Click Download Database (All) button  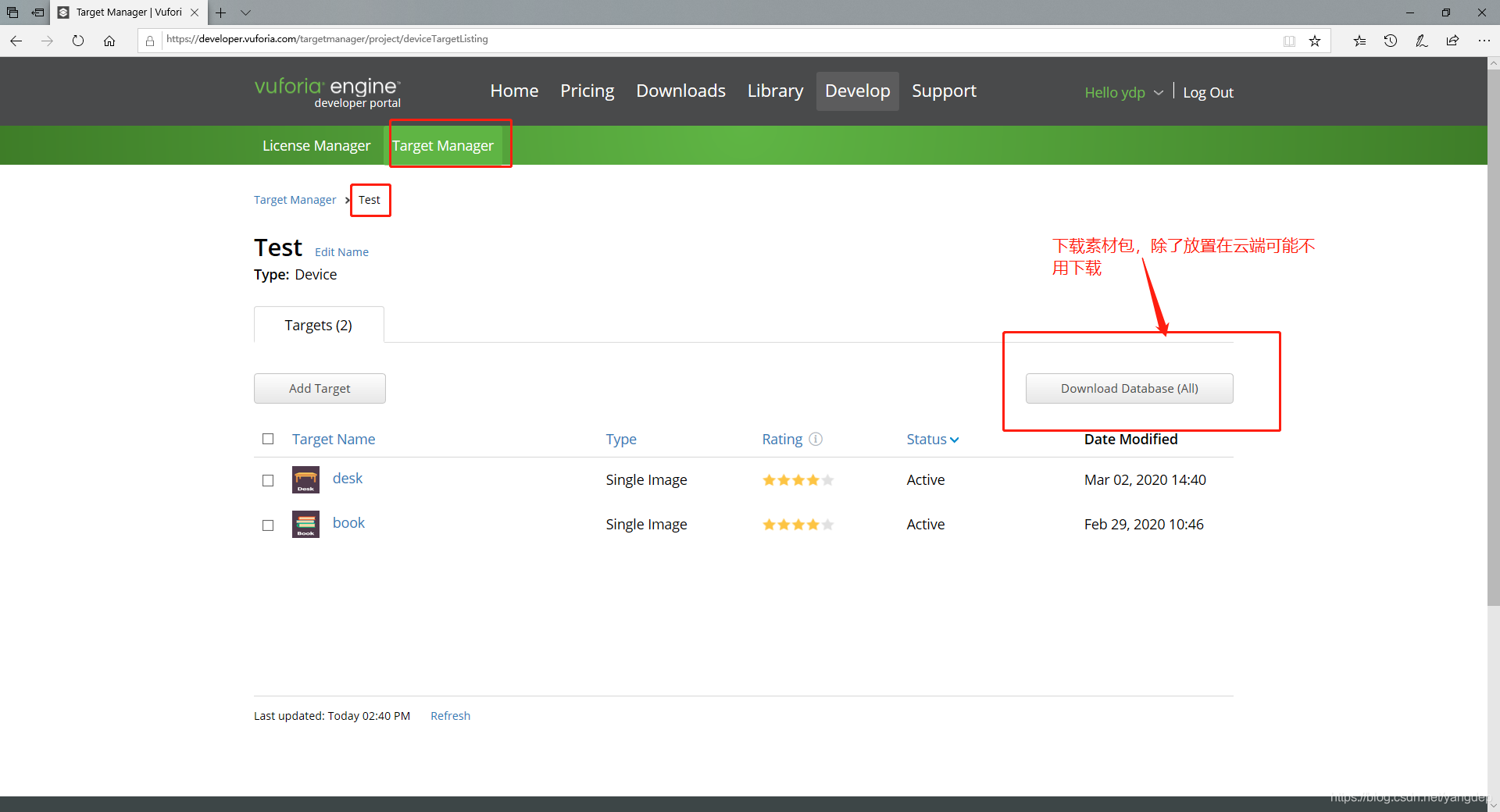pos(1129,388)
